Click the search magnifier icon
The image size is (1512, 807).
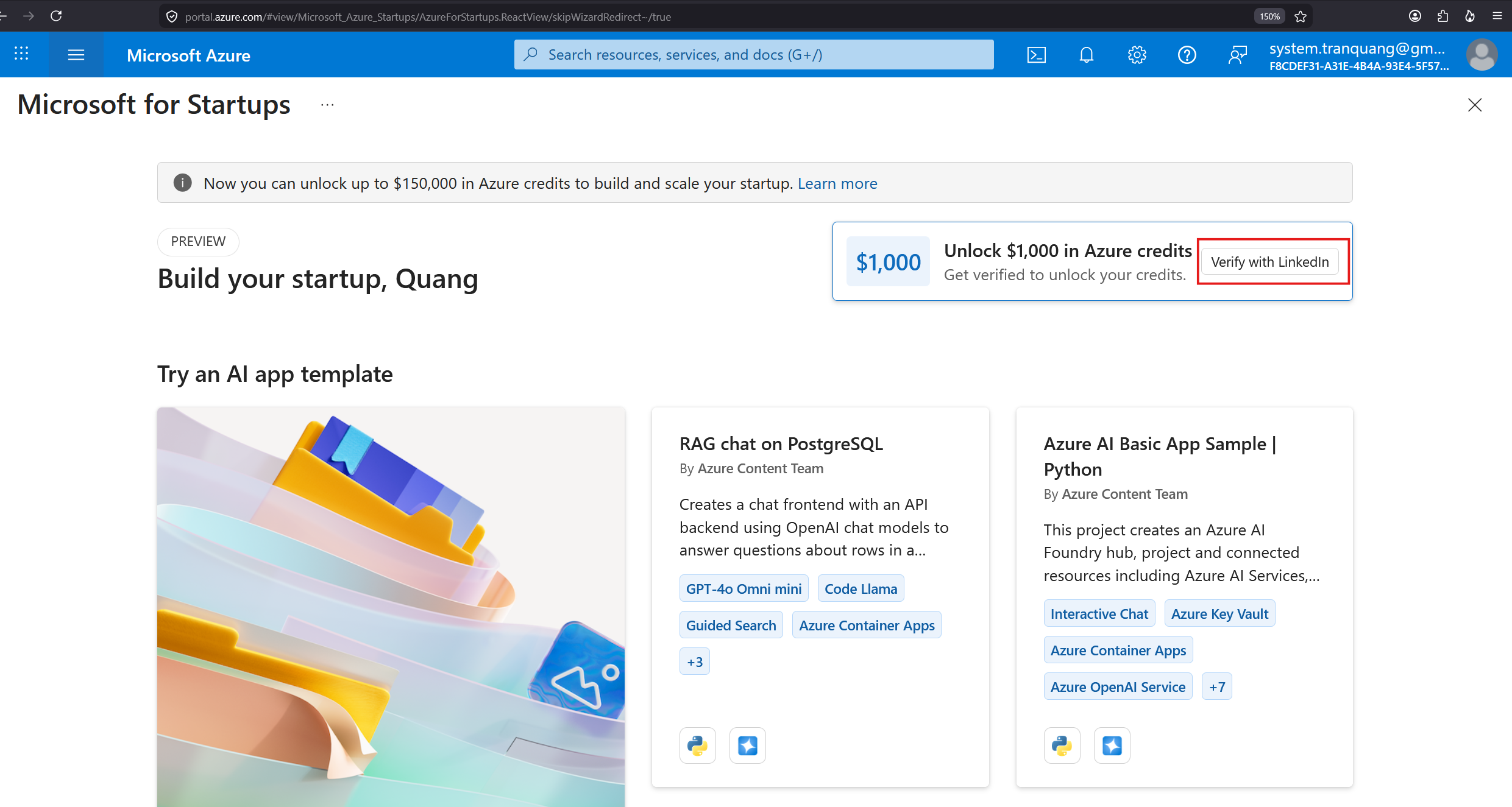coord(531,54)
